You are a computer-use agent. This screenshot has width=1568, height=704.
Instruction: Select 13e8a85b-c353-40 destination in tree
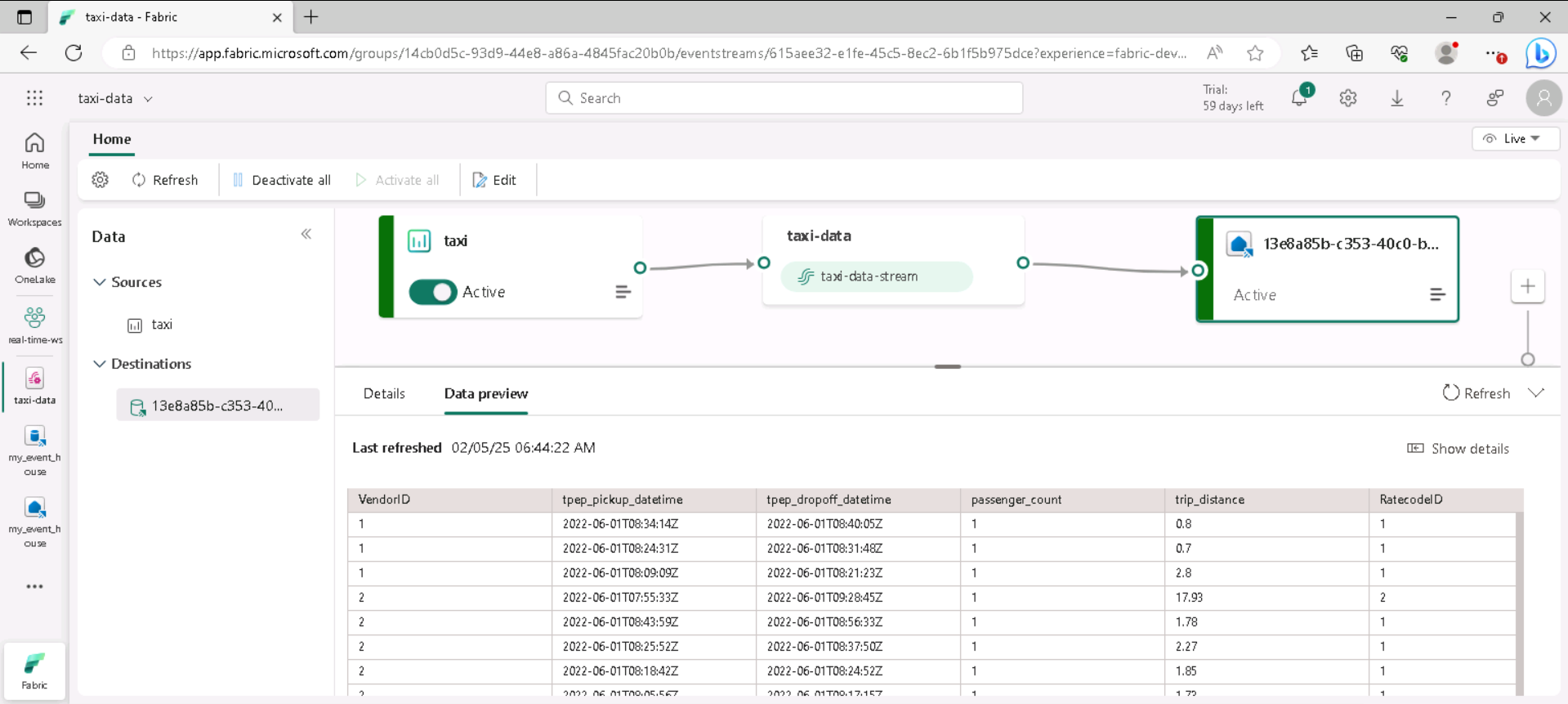(217, 405)
